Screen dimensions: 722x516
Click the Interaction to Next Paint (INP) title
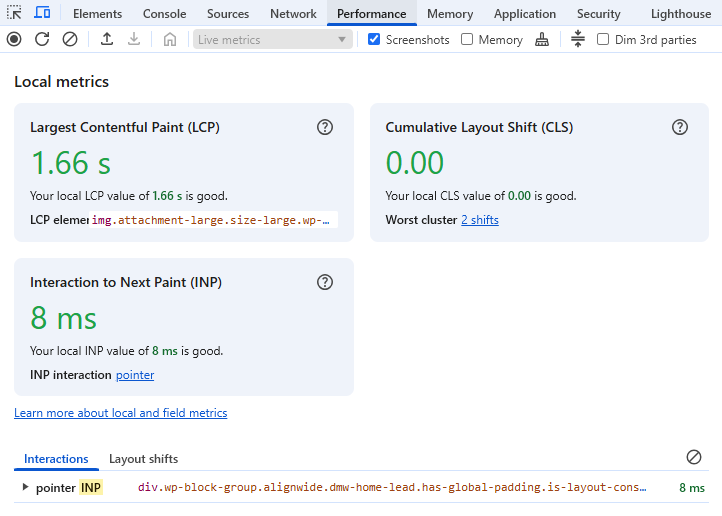coord(126,283)
